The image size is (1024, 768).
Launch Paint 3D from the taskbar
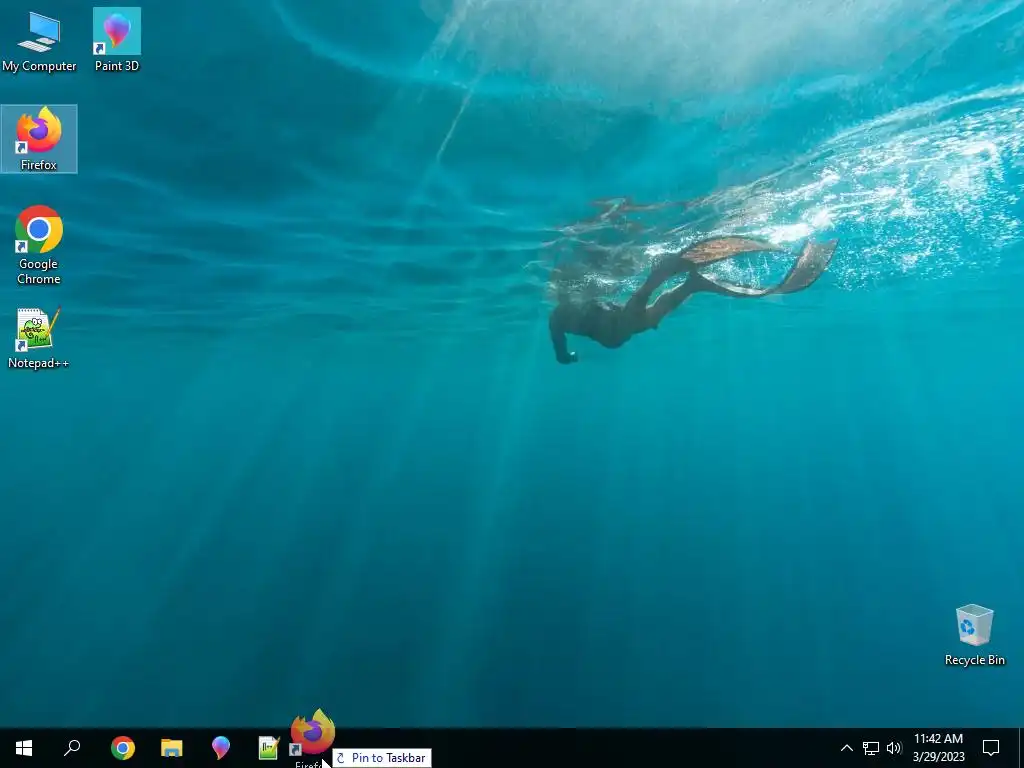coord(221,748)
